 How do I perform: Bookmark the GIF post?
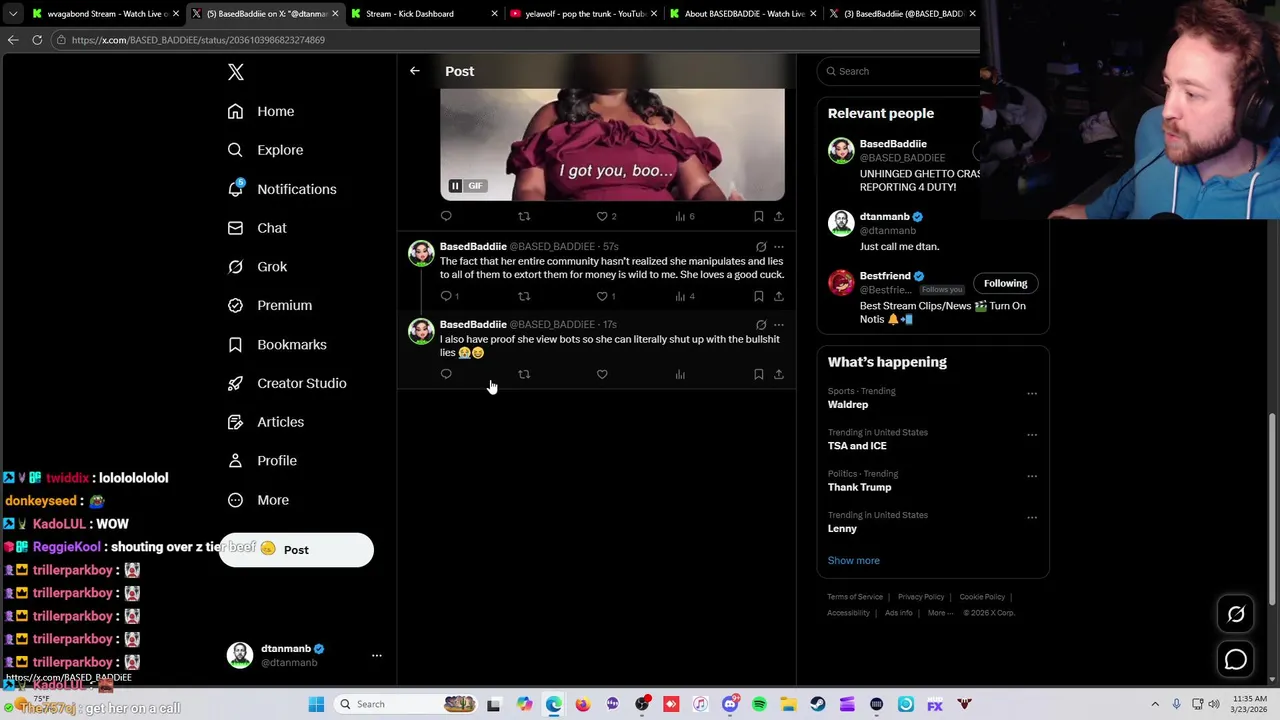(x=758, y=216)
